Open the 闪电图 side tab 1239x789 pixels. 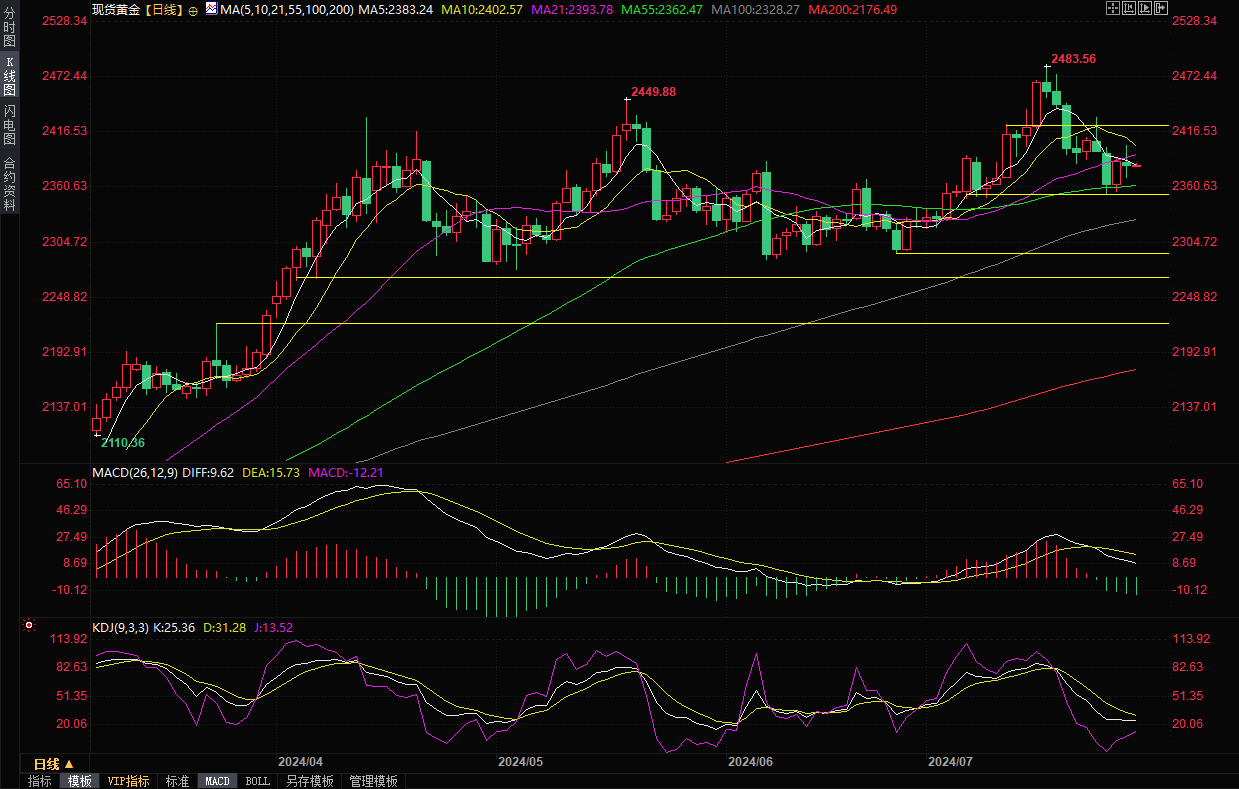click(9, 125)
